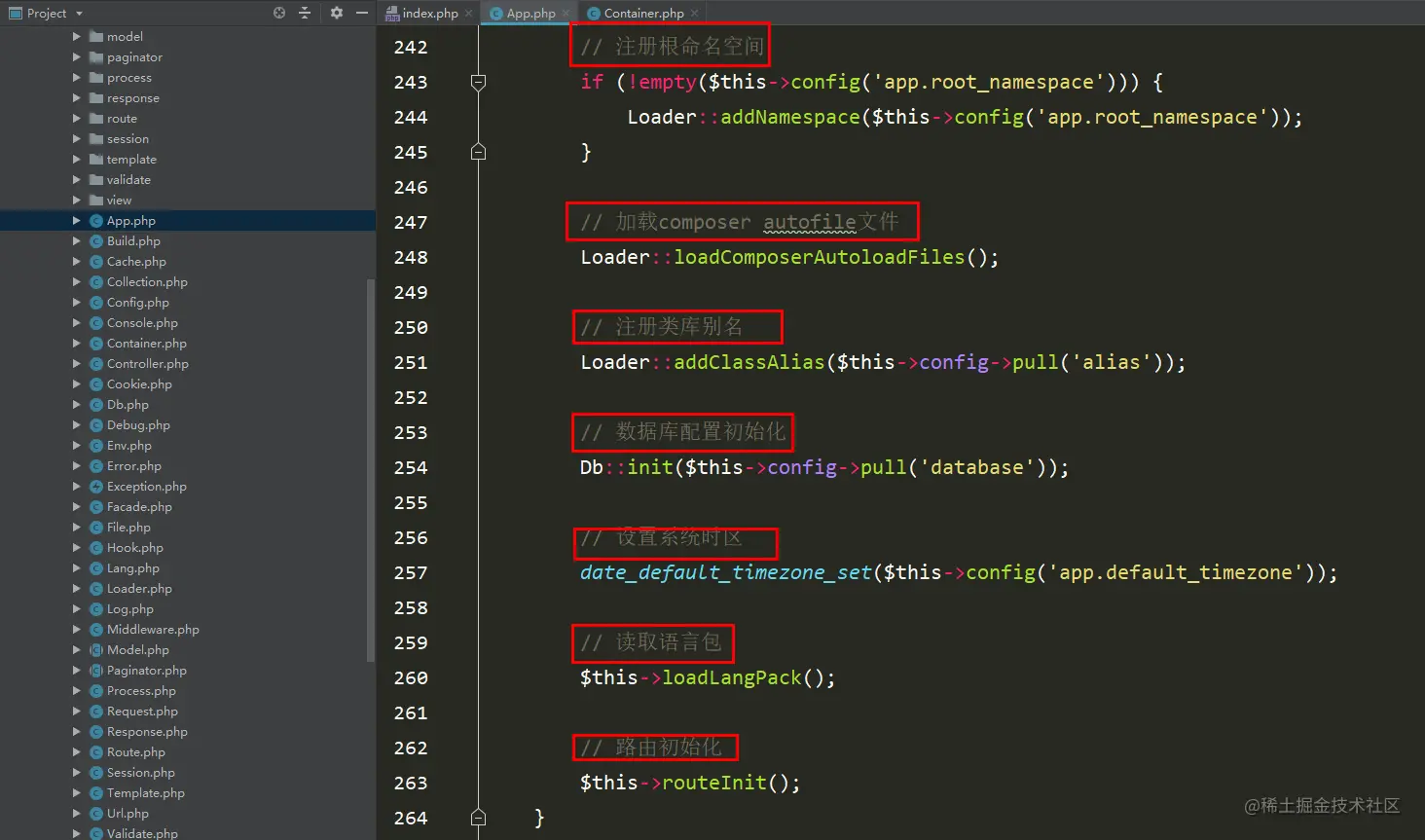Open Template.php from the tree
1425x840 pixels.
click(145, 793)
